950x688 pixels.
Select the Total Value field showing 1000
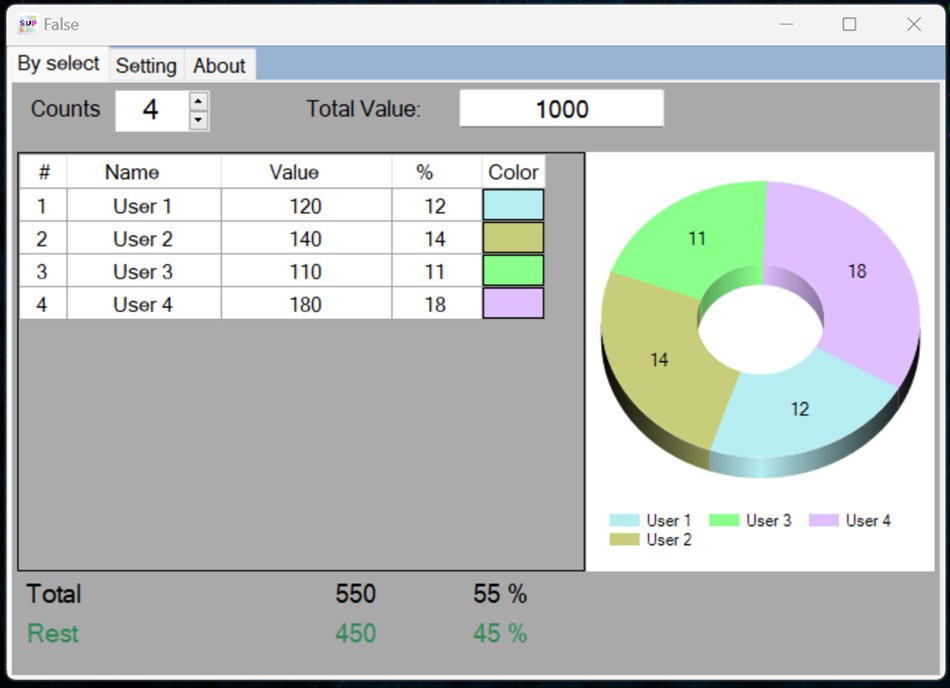(560, 108)
